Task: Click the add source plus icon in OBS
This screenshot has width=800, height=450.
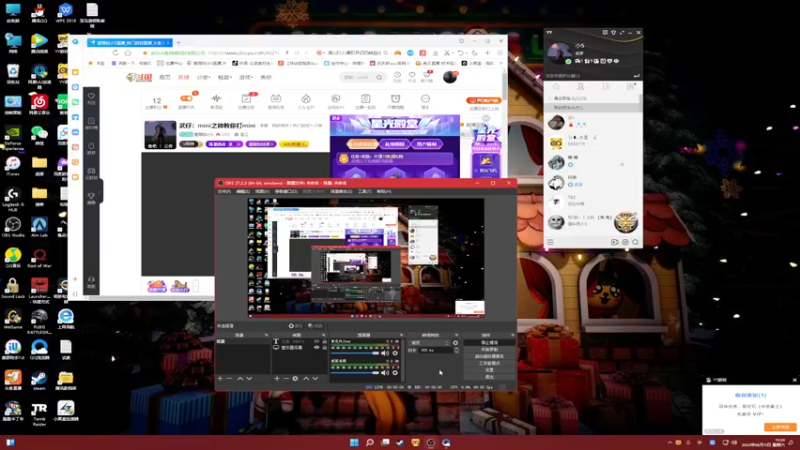Action: click(x=277, y=379)
